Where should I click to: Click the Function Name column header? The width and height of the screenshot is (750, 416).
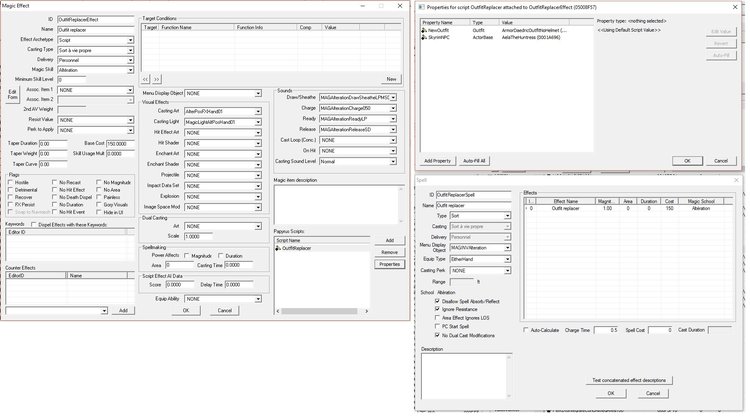197,28
